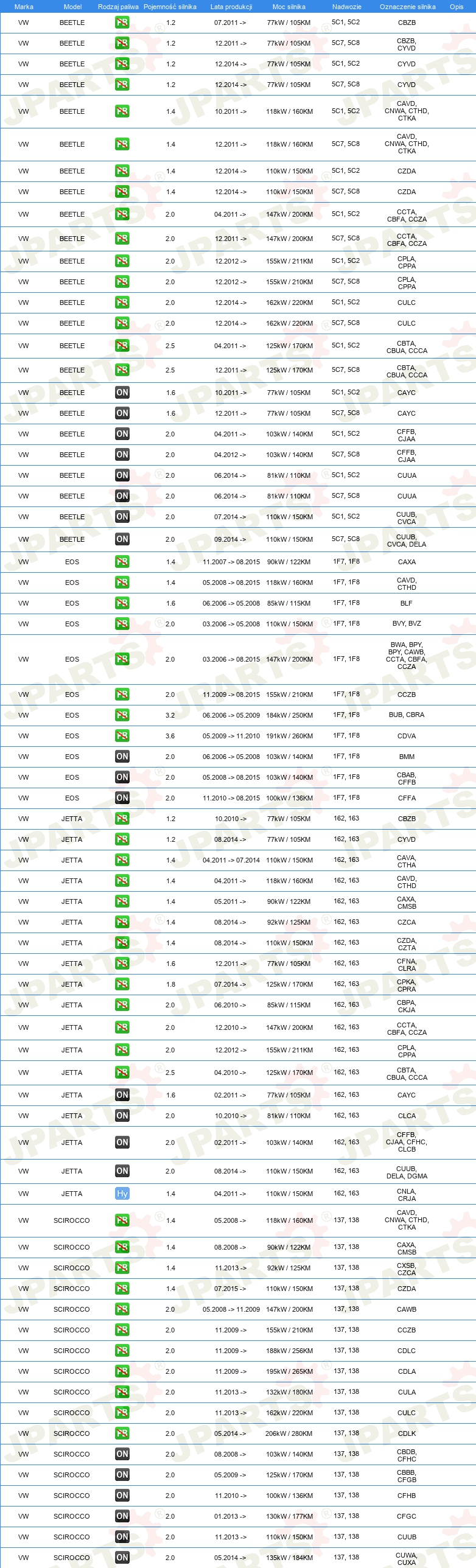Select the '206kW / 280KM' power cell
This screenshot has height=1568, width=476.
tap(289, 1433)
